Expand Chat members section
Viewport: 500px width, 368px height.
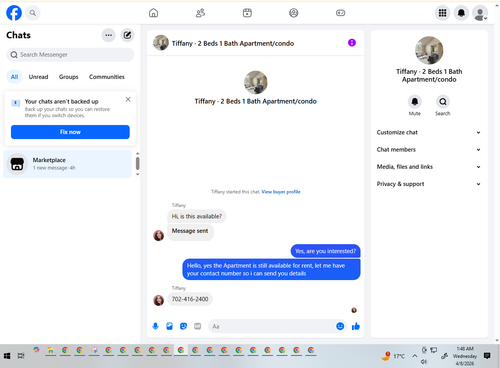click(x=429, y=150)
